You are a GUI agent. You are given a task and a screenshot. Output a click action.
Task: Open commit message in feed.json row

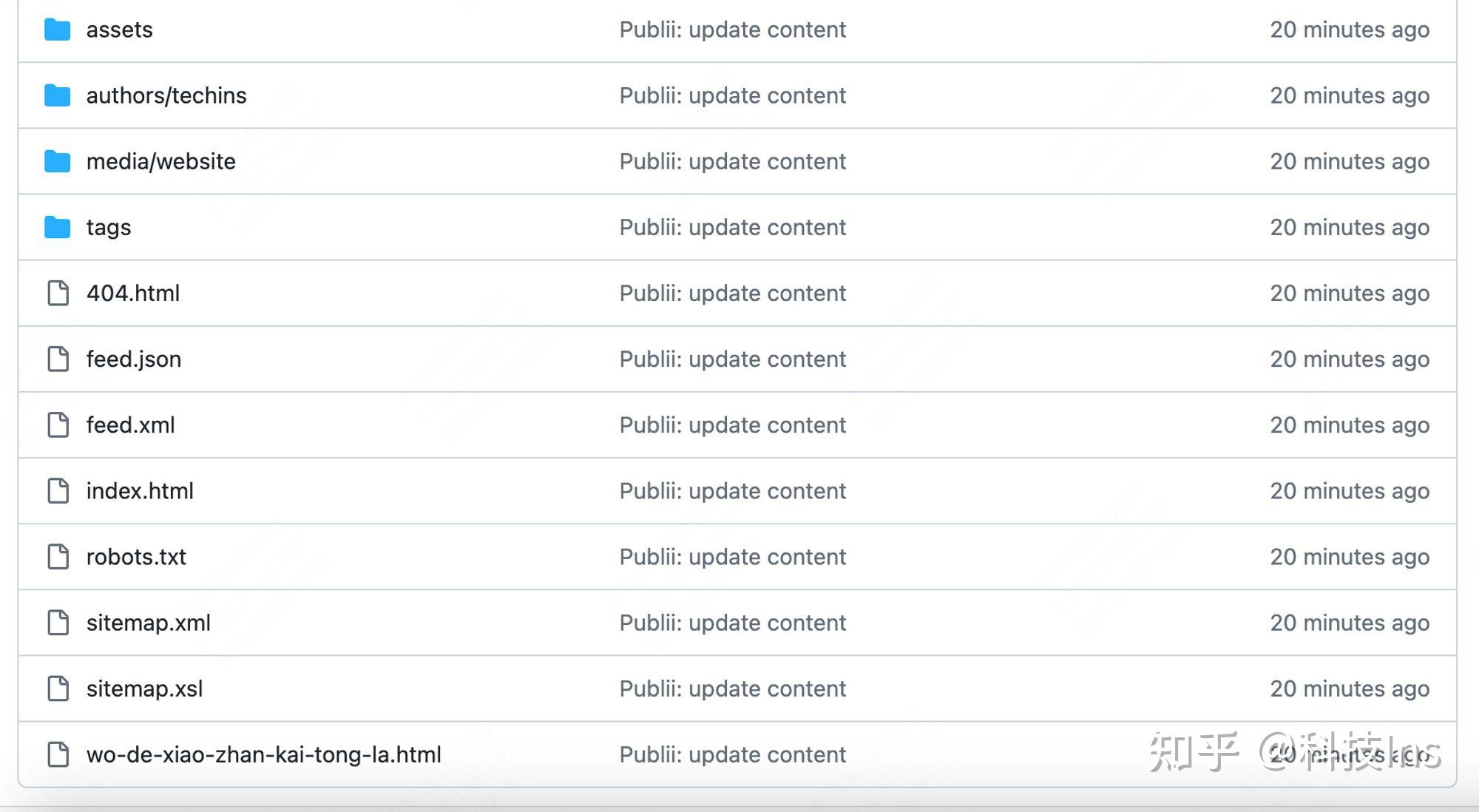coord(732,359)
